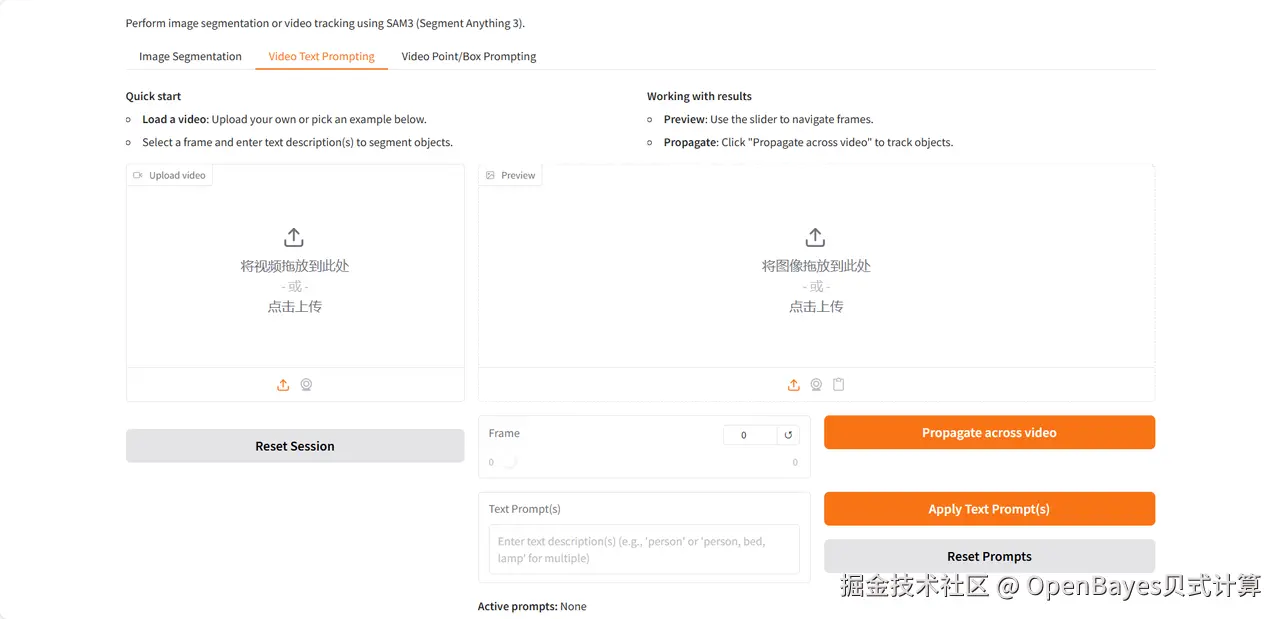Click inside the Text Prompt(s) input field
Screen dimensions: 1280x619
(x=643, y=549)
